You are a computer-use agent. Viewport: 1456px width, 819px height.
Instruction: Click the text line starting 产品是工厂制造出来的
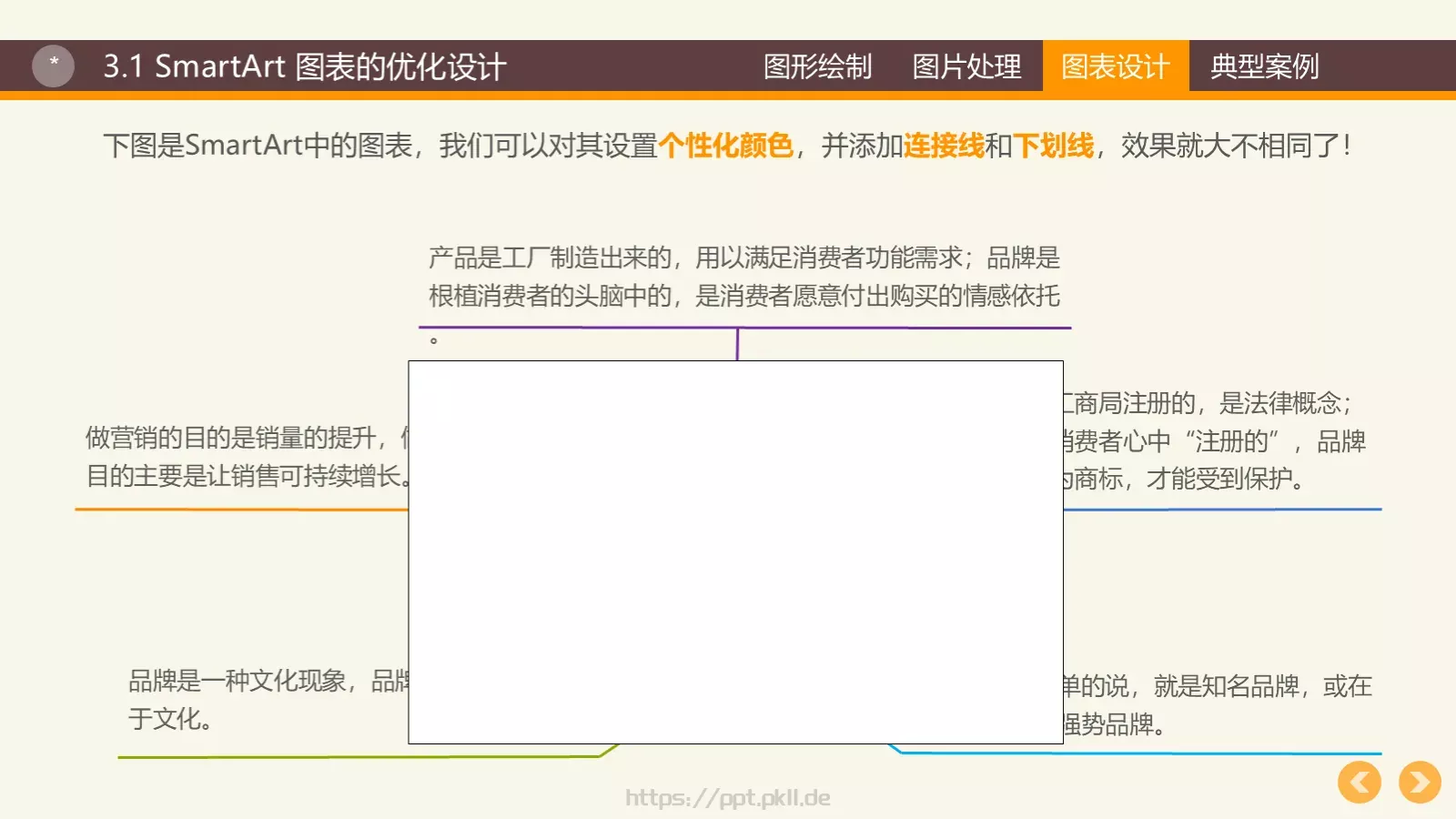pyautogui.click(x=744, y=258)
